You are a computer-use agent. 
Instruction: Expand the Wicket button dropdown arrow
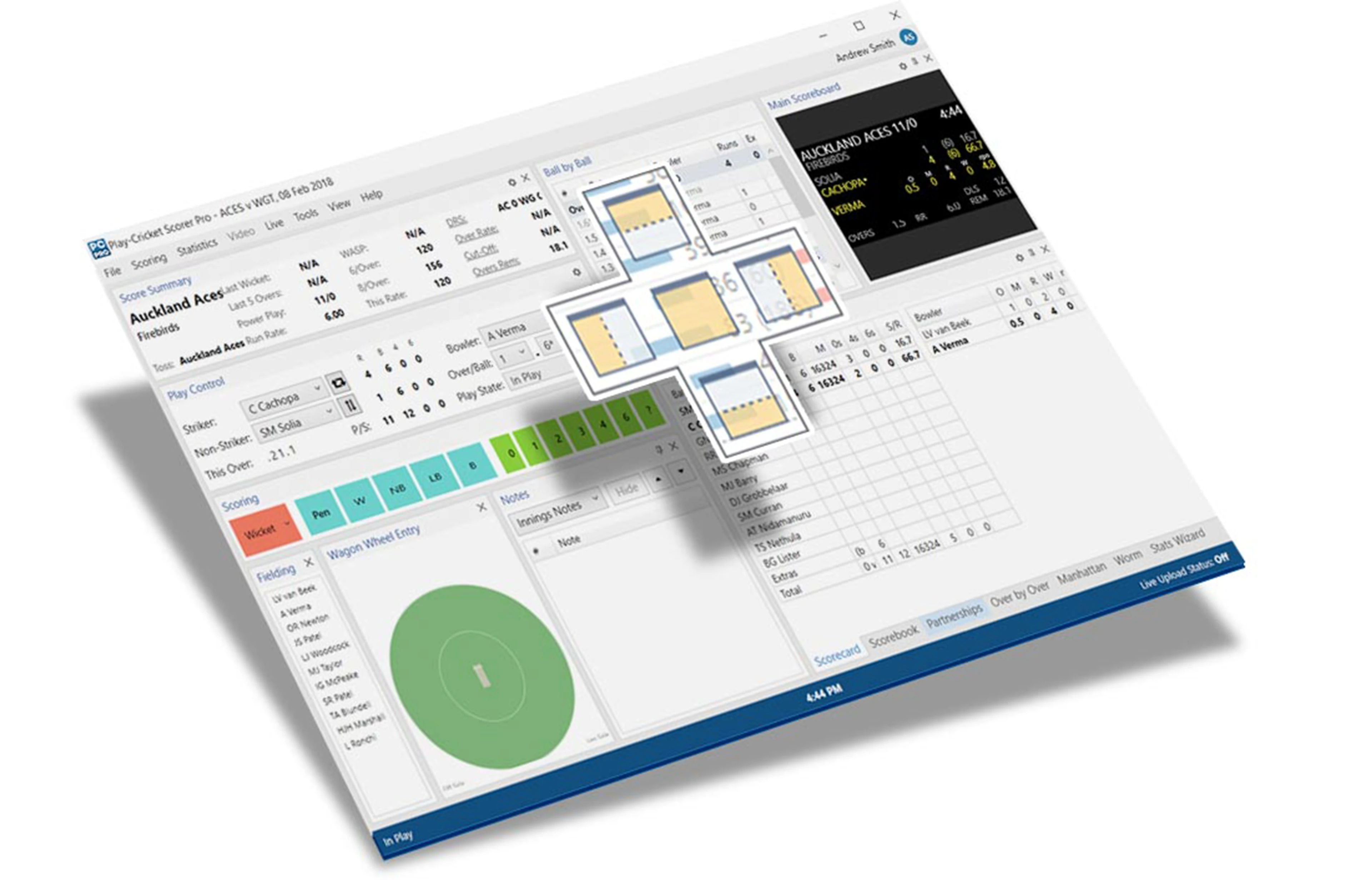tap(287, 523)
